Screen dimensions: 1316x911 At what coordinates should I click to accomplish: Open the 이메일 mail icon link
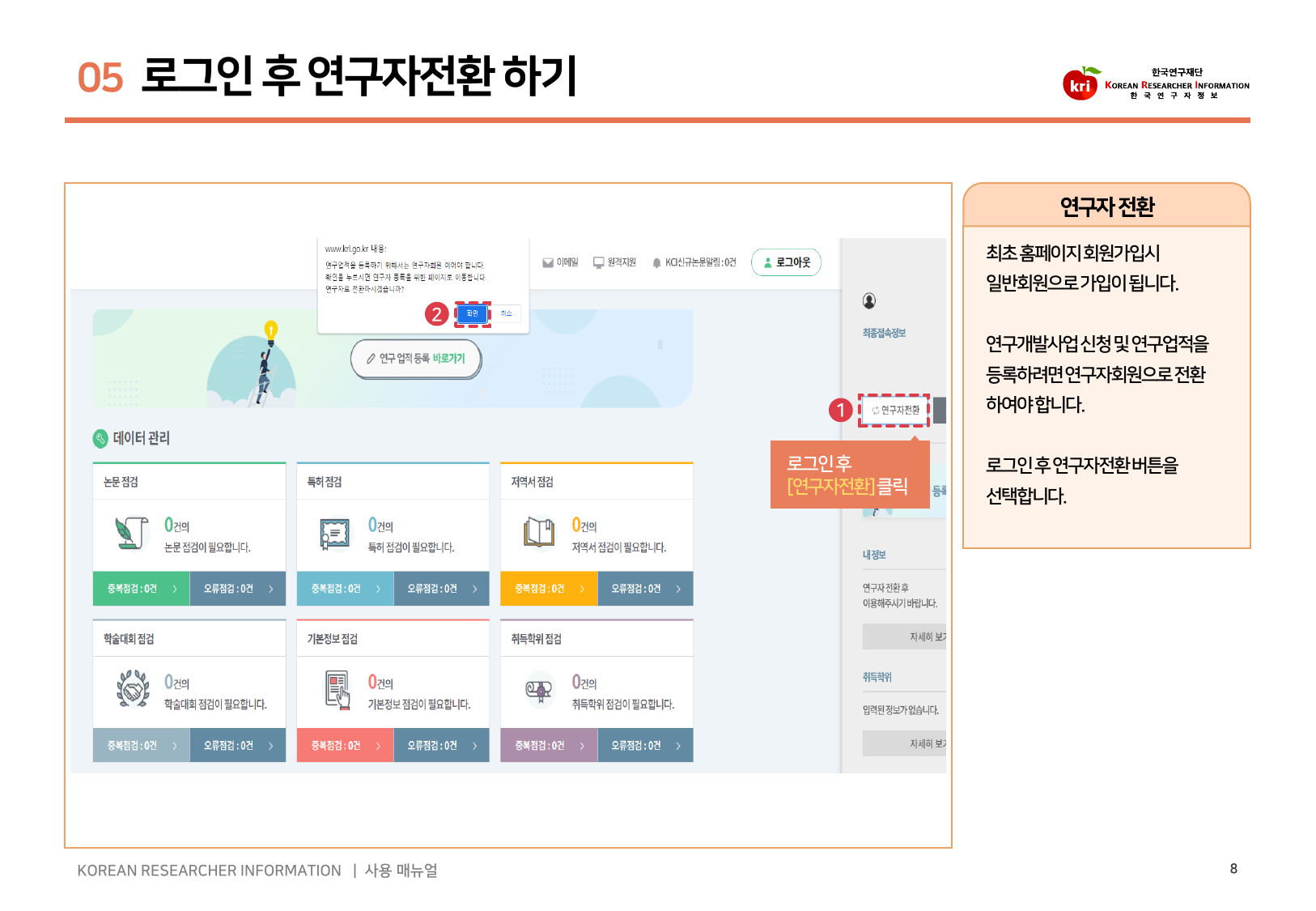[549, 262]
